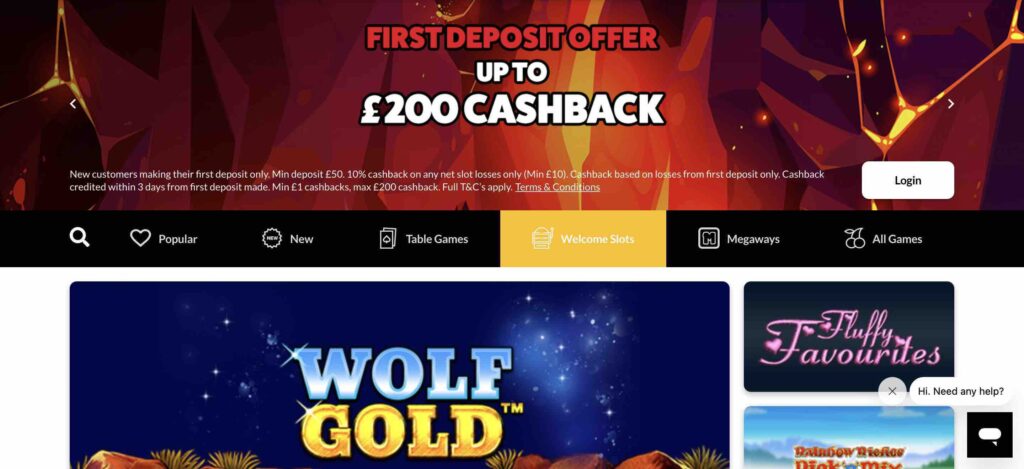Open the Fluffy Favourites game tile
Viewport: 1024px width, 469px height.
pyautogui.click(x=849, y=336)
